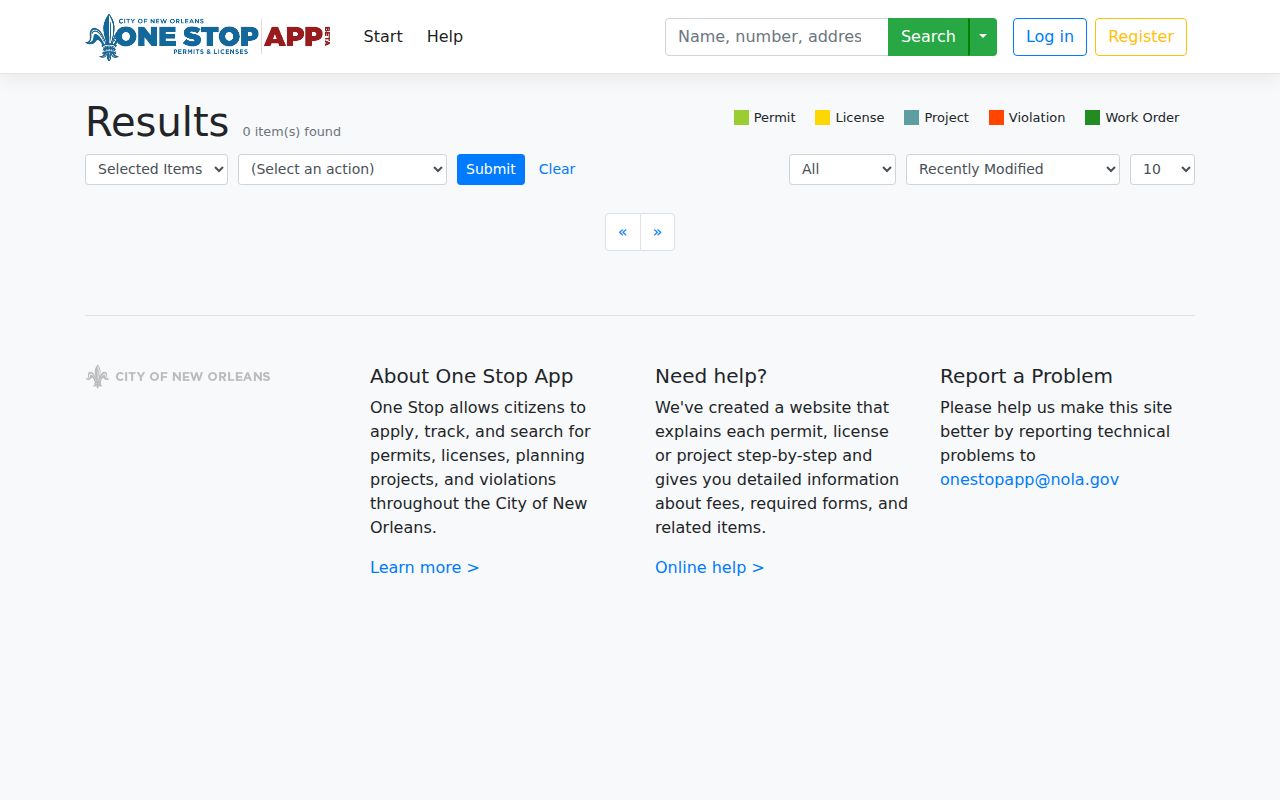Click the onestopapp@nola.gov email link
The height and width of the screenshot is (800, 1280).
click(1030, 479)
